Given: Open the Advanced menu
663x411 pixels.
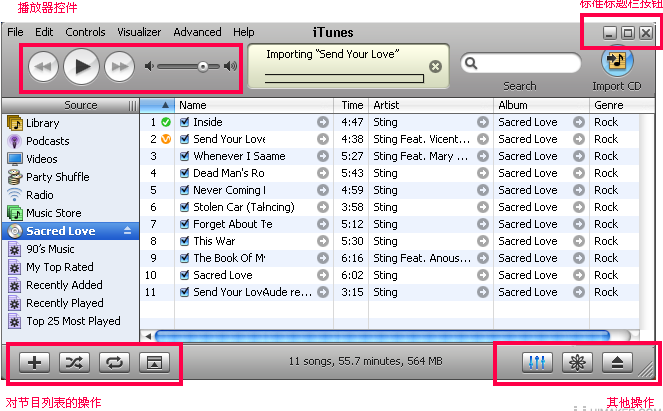Looking at the screenshot, I should coord(197,32).
